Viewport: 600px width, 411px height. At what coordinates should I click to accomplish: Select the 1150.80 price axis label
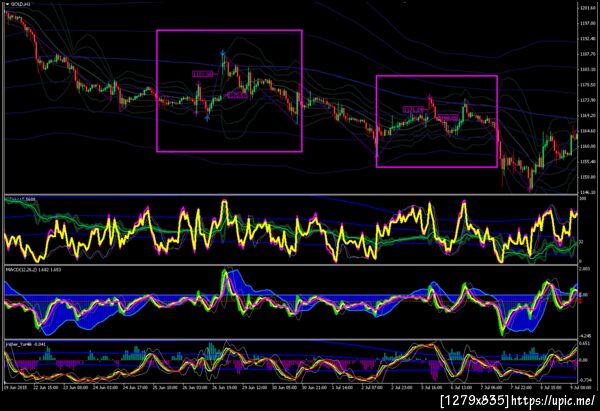[x=587, y=177]
